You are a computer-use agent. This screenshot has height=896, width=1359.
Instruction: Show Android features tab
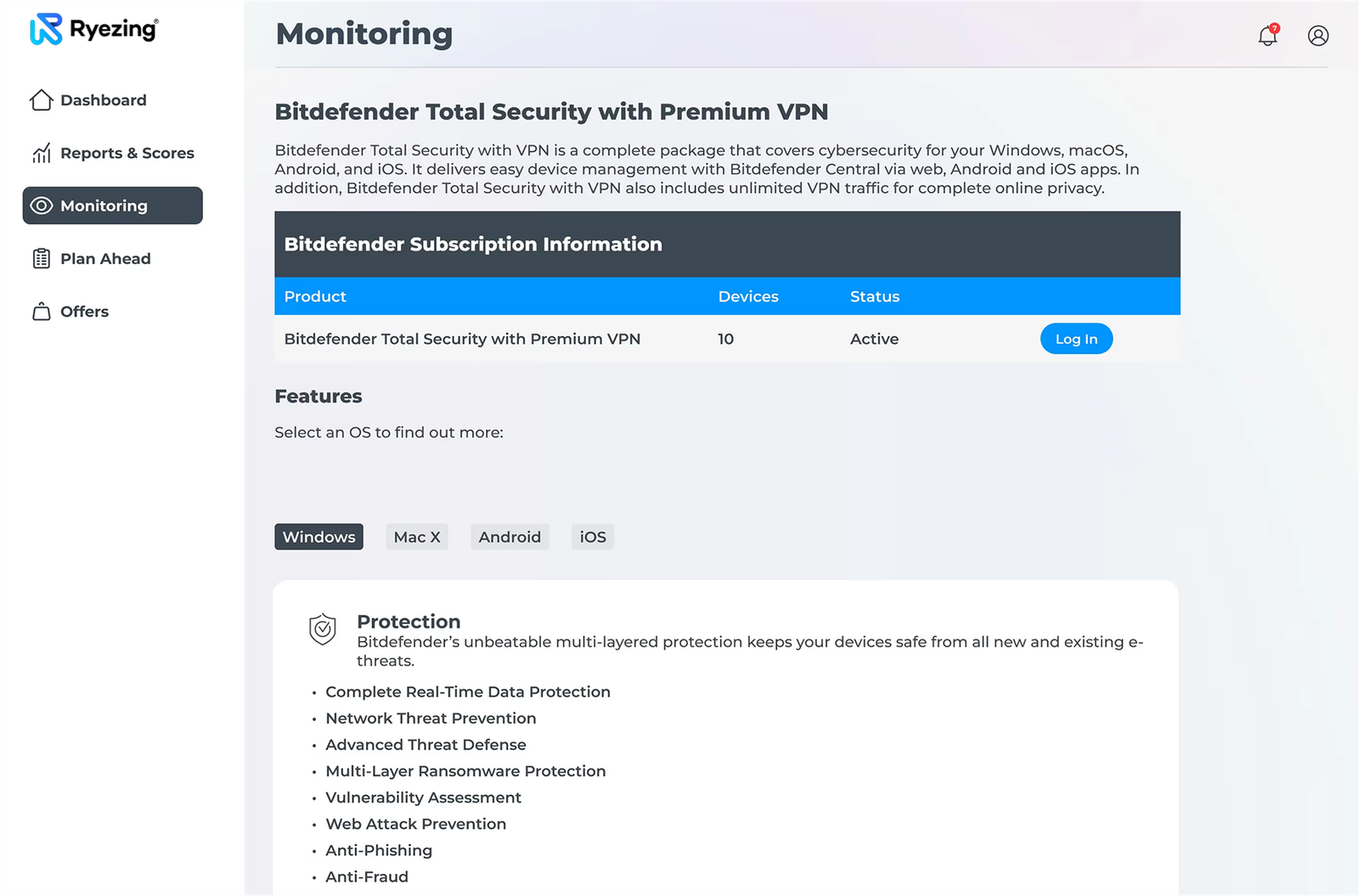(510, 537)
